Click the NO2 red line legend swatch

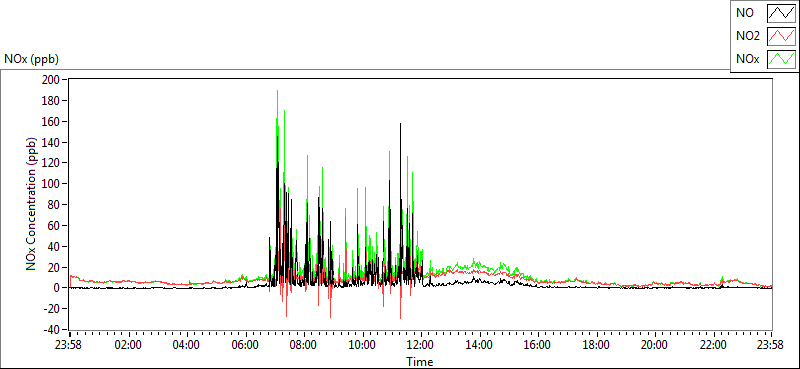click(781, 36)
